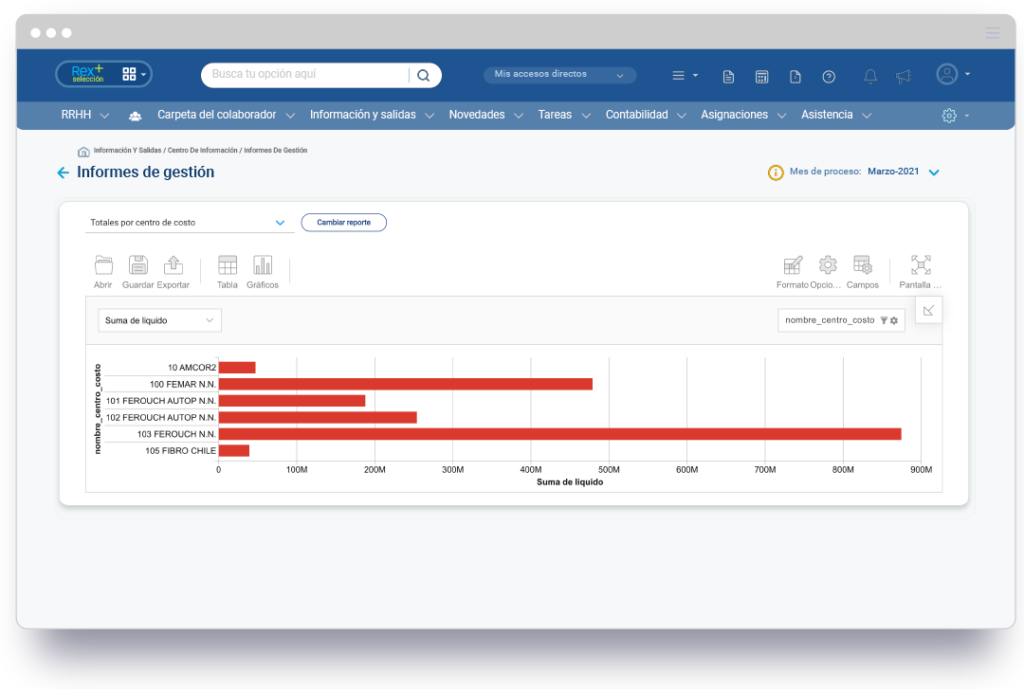1024x689 pixels.
Task: Open the Suma de liquido dropdown
Action: tap(159, 320)
